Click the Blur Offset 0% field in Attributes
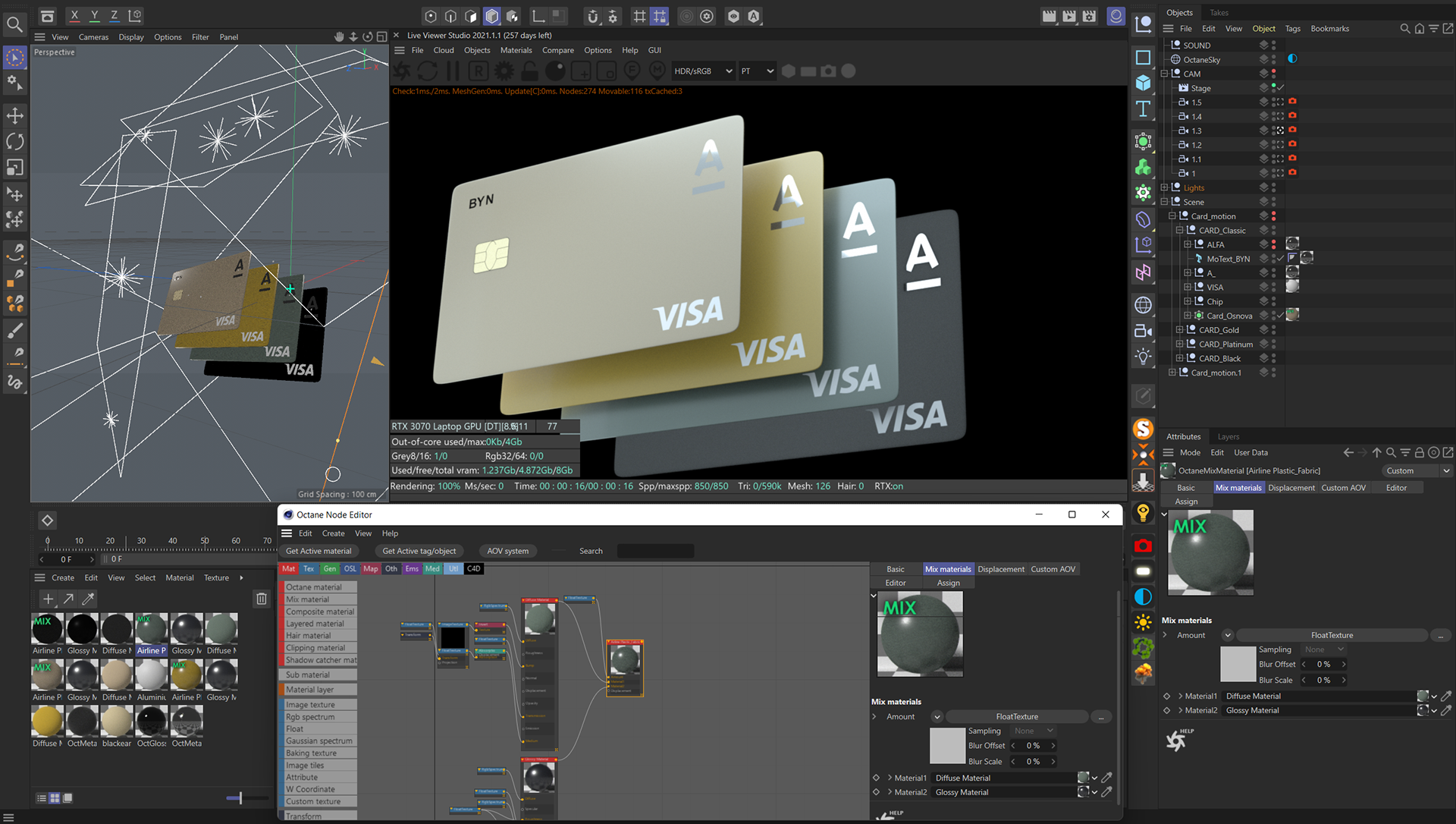Image resolution: width=1456 pixels, height=824 pixels. 1323,664
